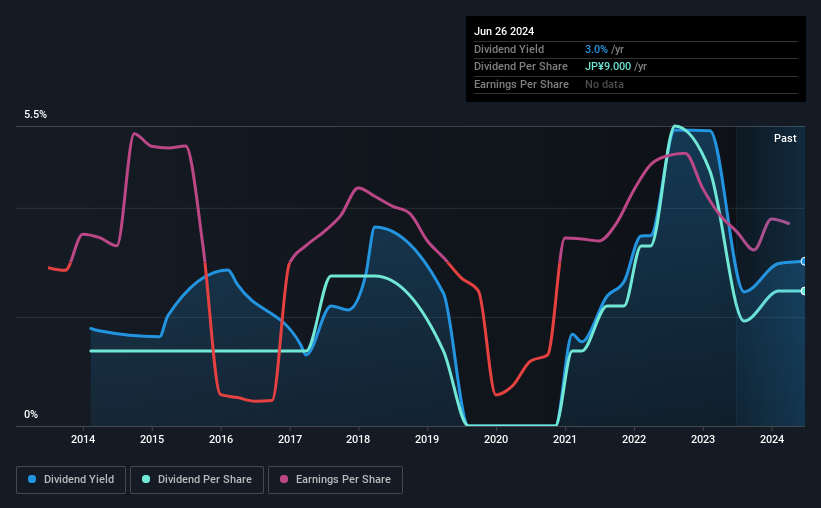Click the Earnings Per Share label in tooltip
Image resolution: width=821 pixels, height=508 pixels.
522,84
